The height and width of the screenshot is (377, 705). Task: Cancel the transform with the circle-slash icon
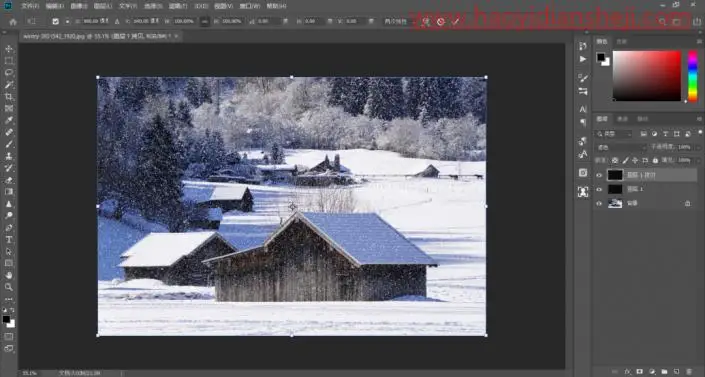click(441, 22)
